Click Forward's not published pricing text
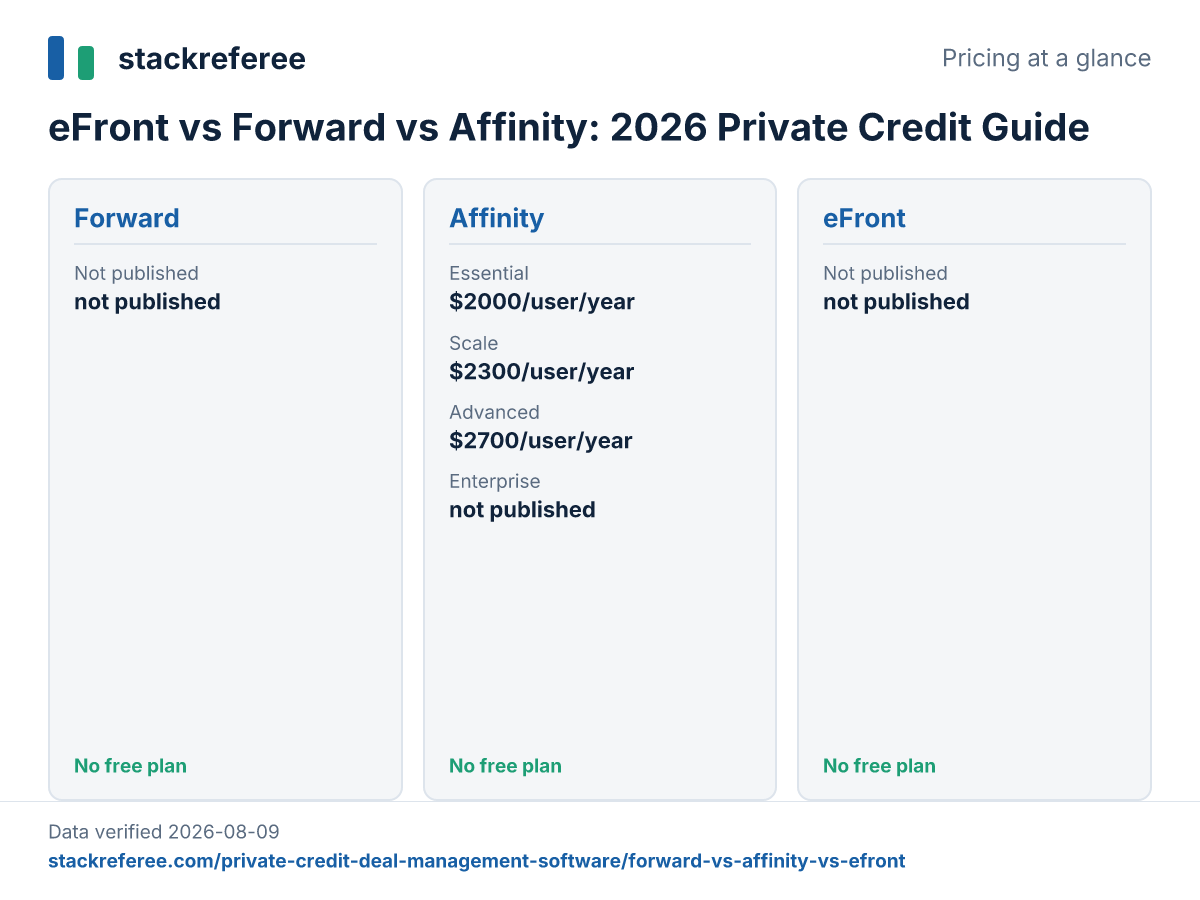This screenshot has height=900, width=1200. pyautogui.click(x=147, y=301)
